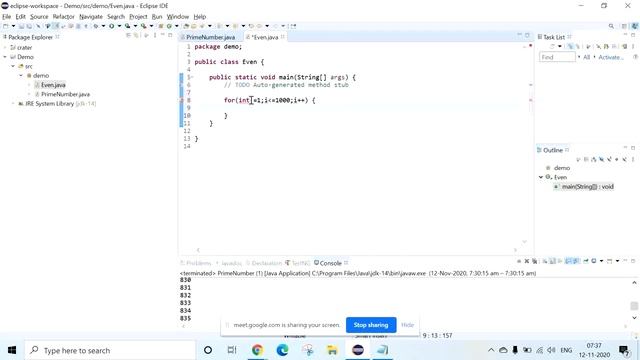Toggle Pin Console button
Viewport: 640px width, 360px height.
[586, 261]
